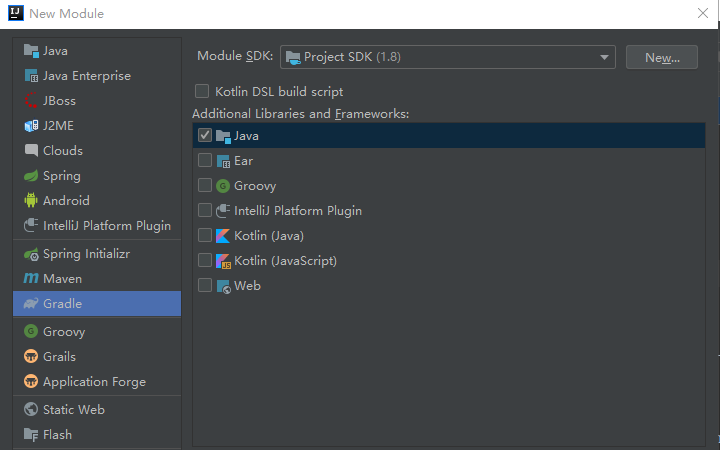
Task: Click the Application Forge icon
Action: point(31,381)
